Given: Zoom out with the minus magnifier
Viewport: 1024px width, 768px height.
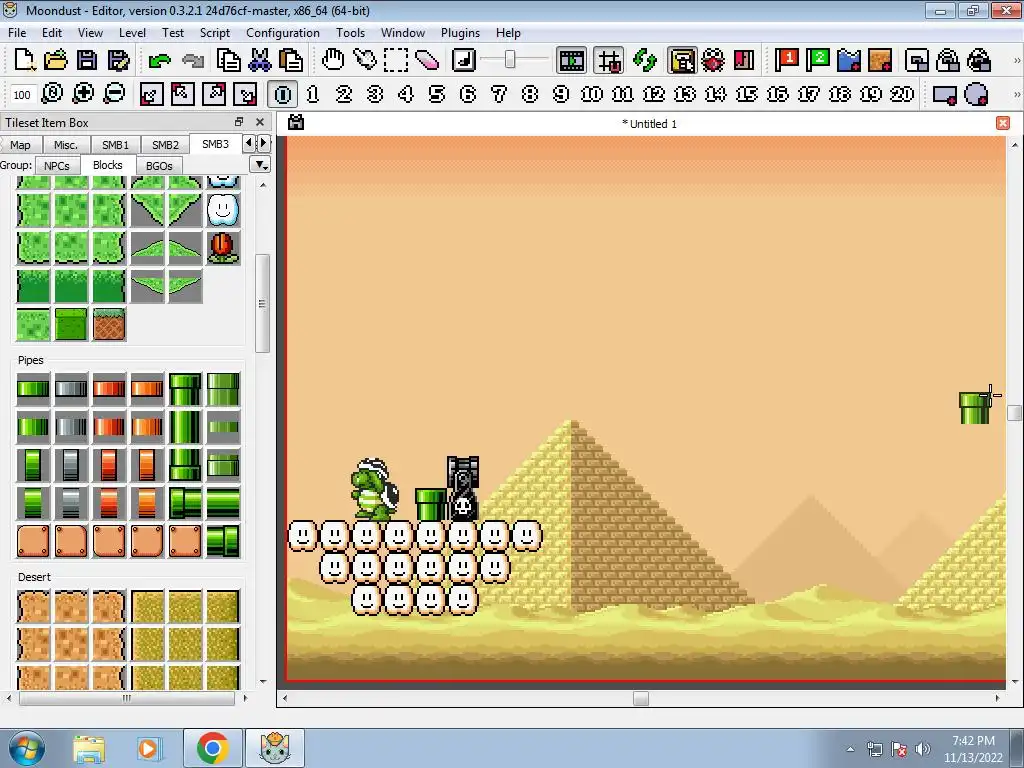Looking at the screenshot, I should click(114, 94).
